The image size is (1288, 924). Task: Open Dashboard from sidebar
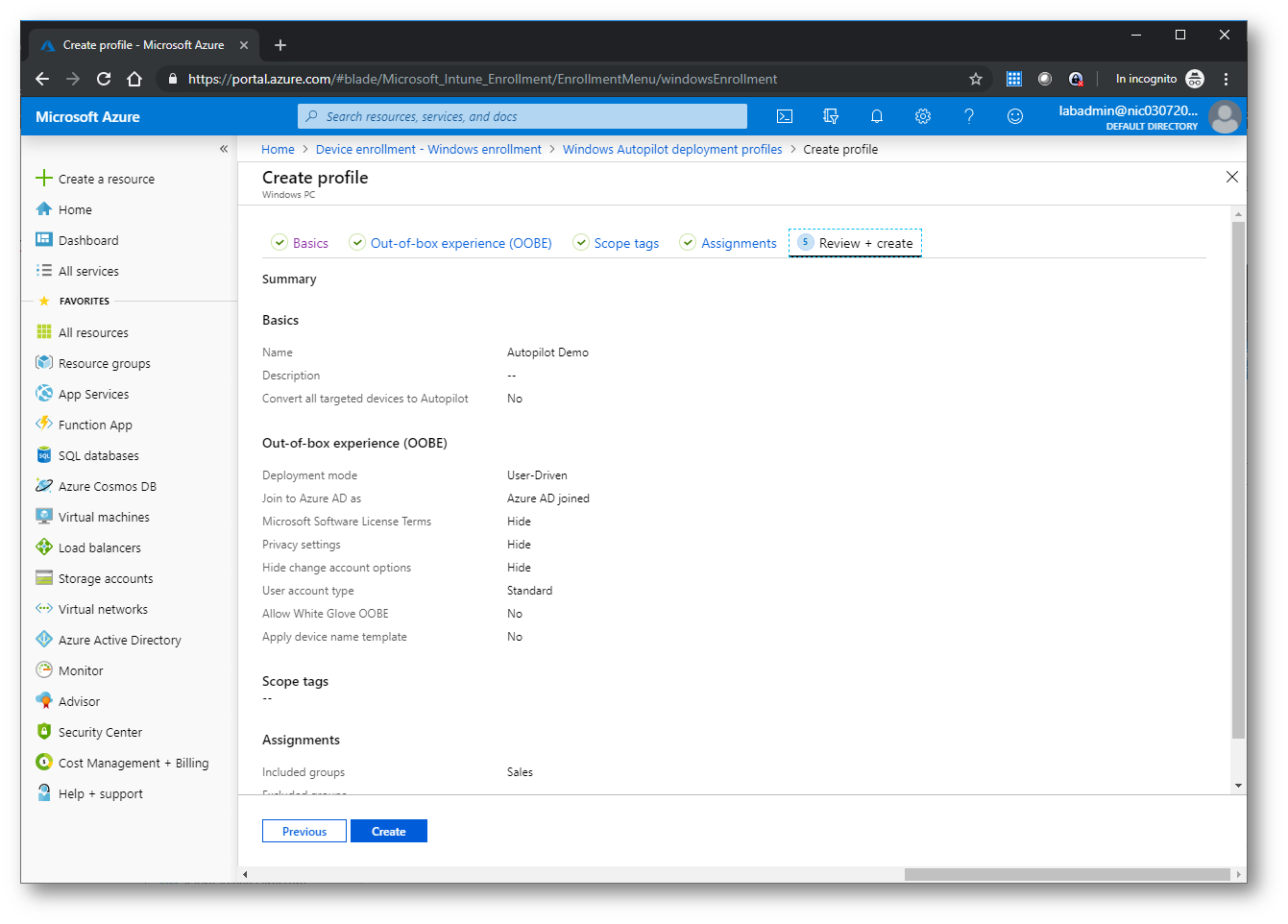point(88,240)
